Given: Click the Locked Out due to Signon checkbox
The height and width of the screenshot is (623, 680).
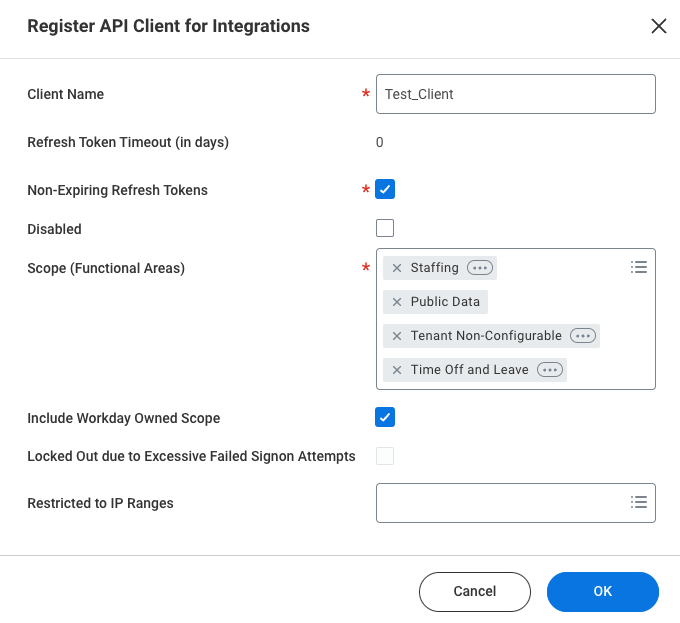Looking at the screenshot, I should pyautogui.click(x=385, y=456).
